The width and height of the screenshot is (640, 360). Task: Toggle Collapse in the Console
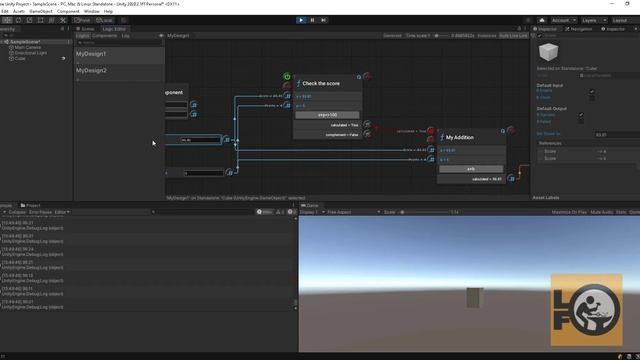click(x=17, y=212)
